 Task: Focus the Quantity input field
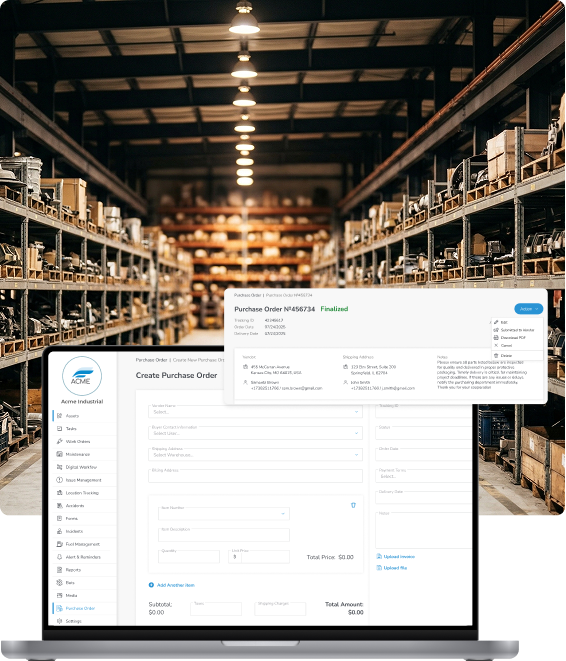(x=189, y=556)
